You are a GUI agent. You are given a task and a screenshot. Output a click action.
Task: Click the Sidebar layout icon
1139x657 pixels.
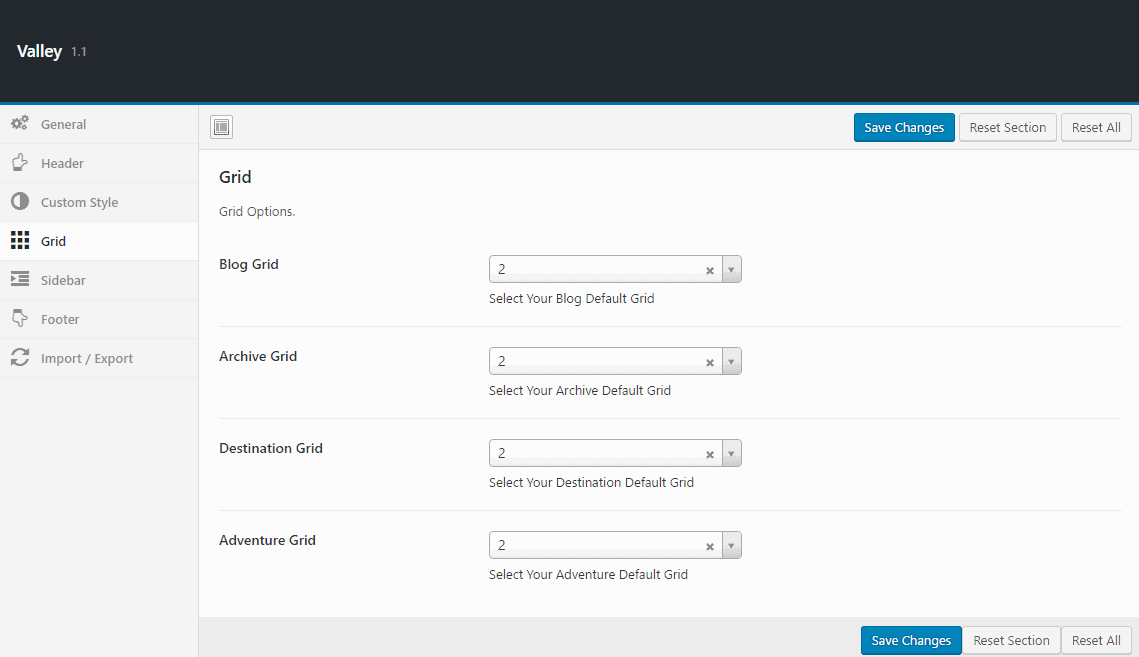pyautogui.click(x=19, y=280)
